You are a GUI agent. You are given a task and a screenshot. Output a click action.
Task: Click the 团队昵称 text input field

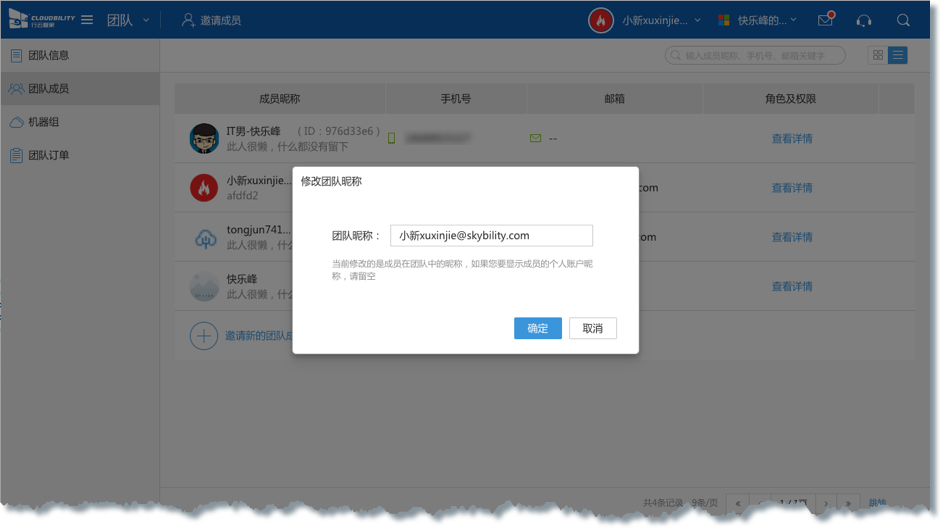coord(491,236)
